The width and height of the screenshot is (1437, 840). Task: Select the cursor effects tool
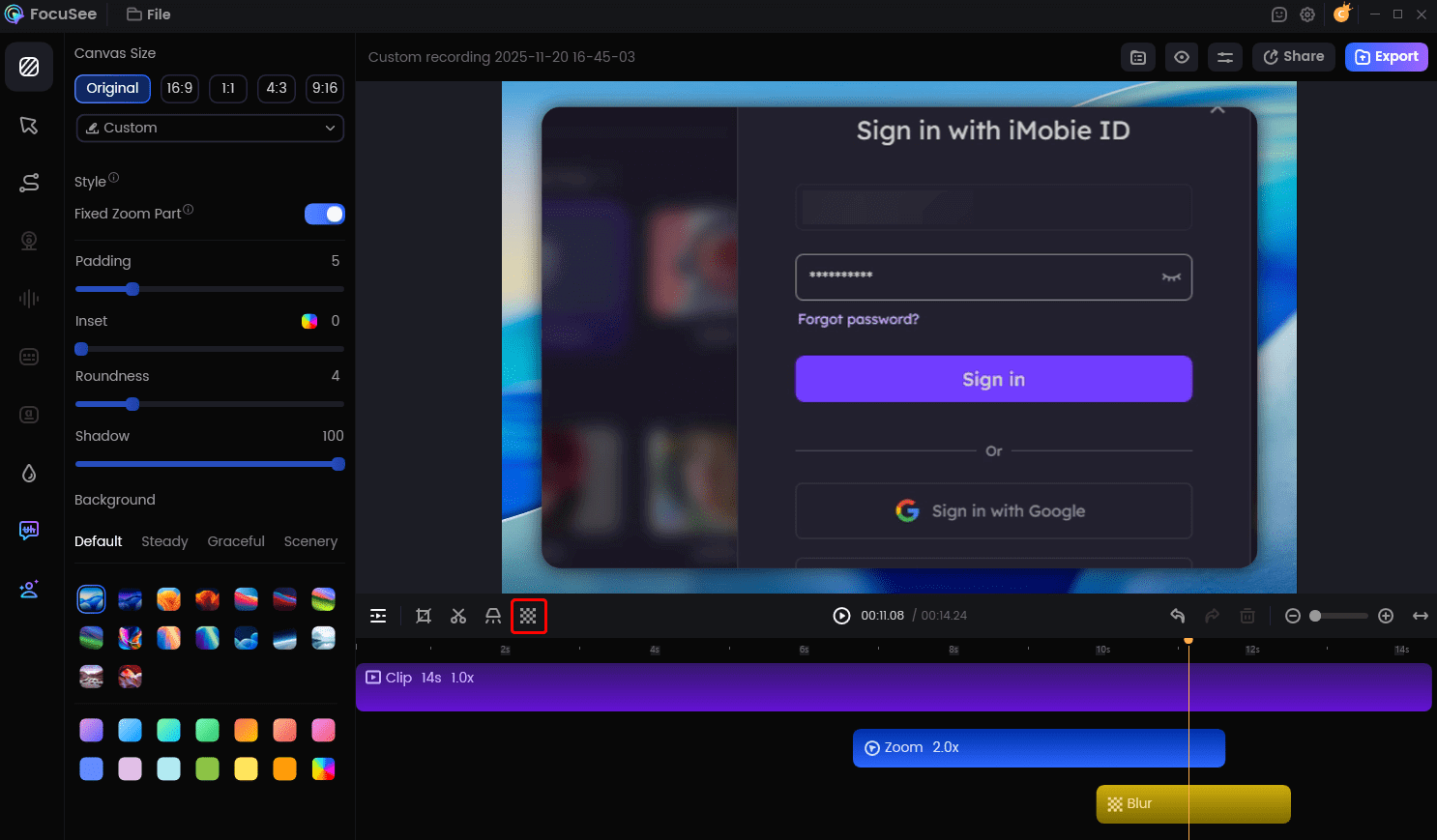click(x=29, y=126)
